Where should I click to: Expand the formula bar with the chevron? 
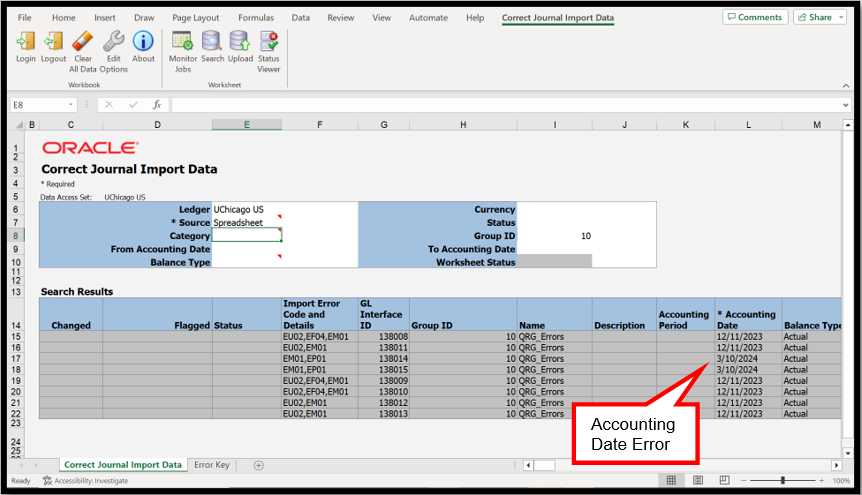point(846,104)
